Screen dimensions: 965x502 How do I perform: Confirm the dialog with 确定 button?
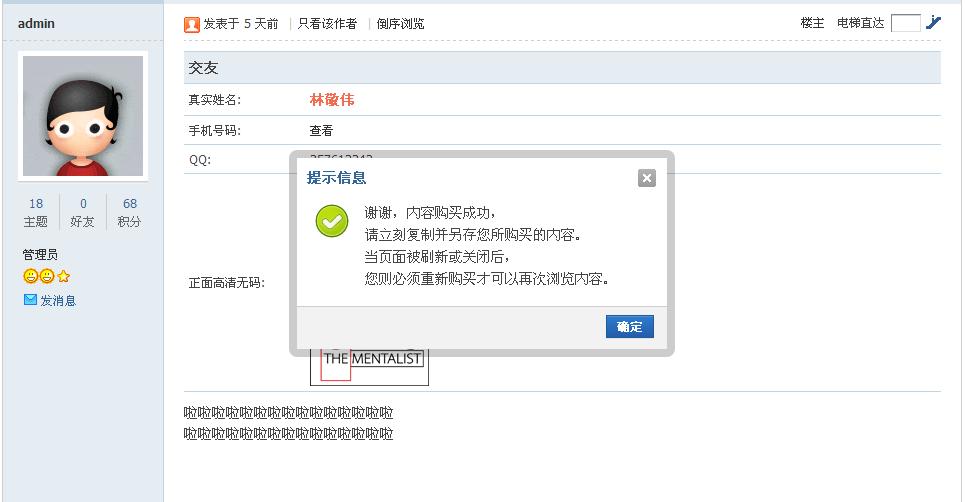pyautogui.click(x=630, y=327)
